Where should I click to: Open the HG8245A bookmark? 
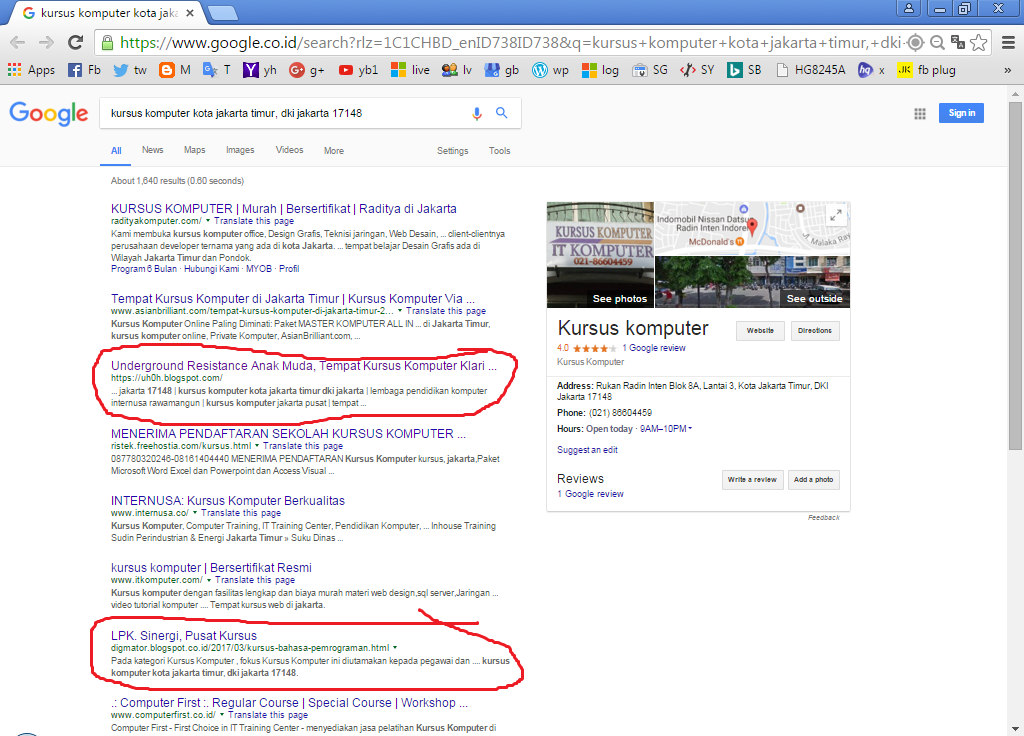810,70
